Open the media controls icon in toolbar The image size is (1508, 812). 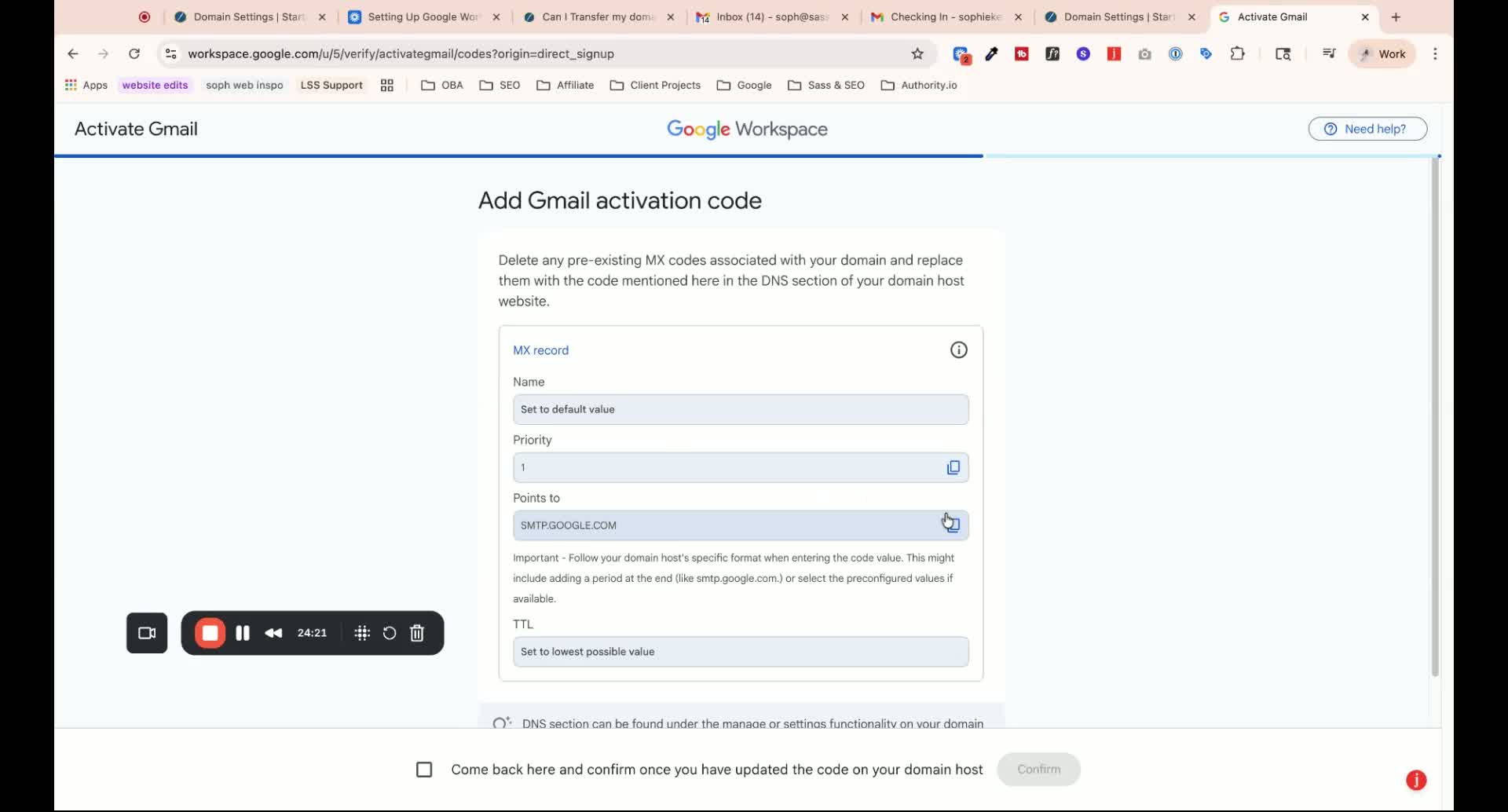(x=1329, y=54)
